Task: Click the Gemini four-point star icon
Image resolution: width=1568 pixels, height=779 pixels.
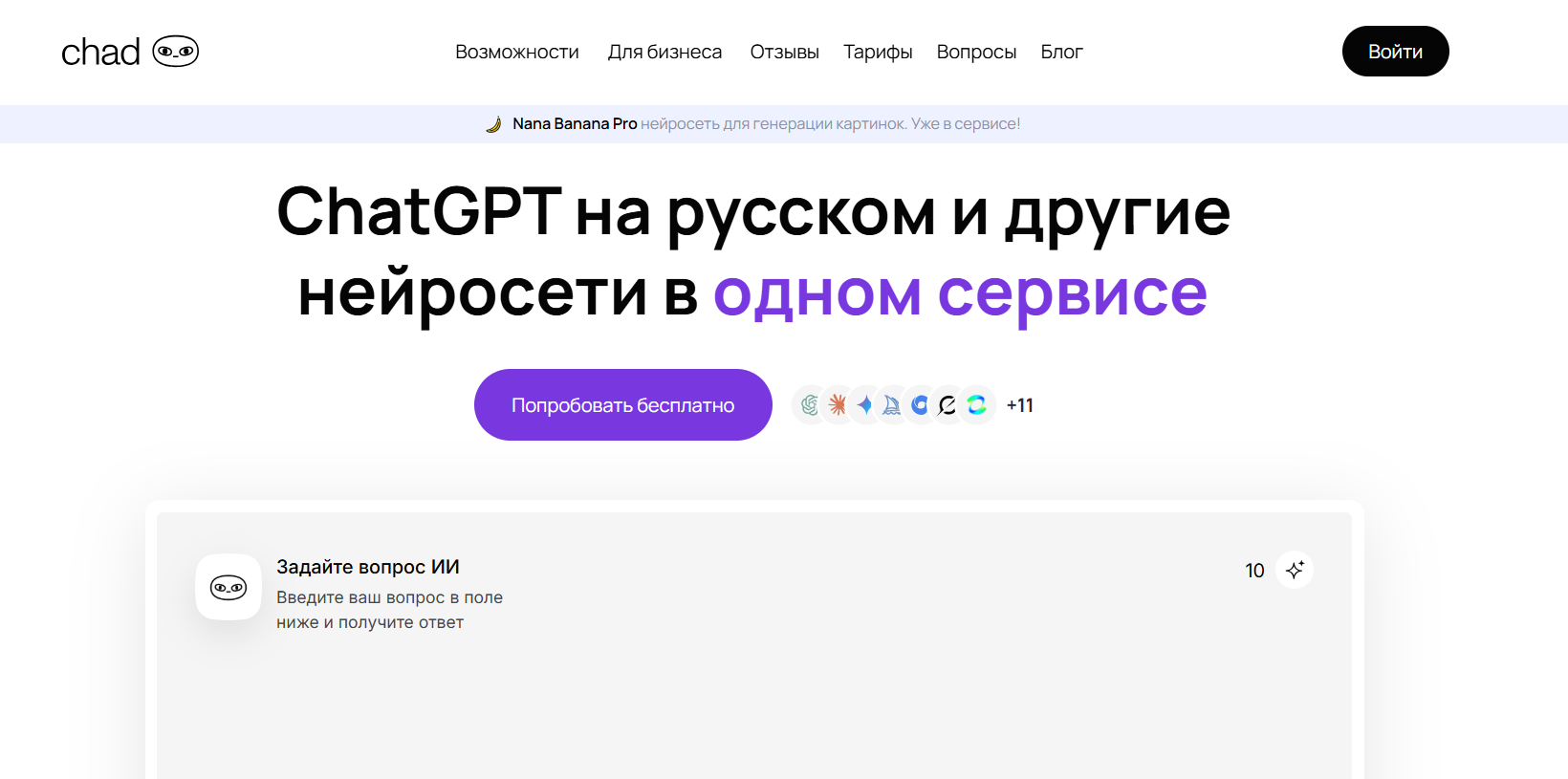Action: (865, 405)
